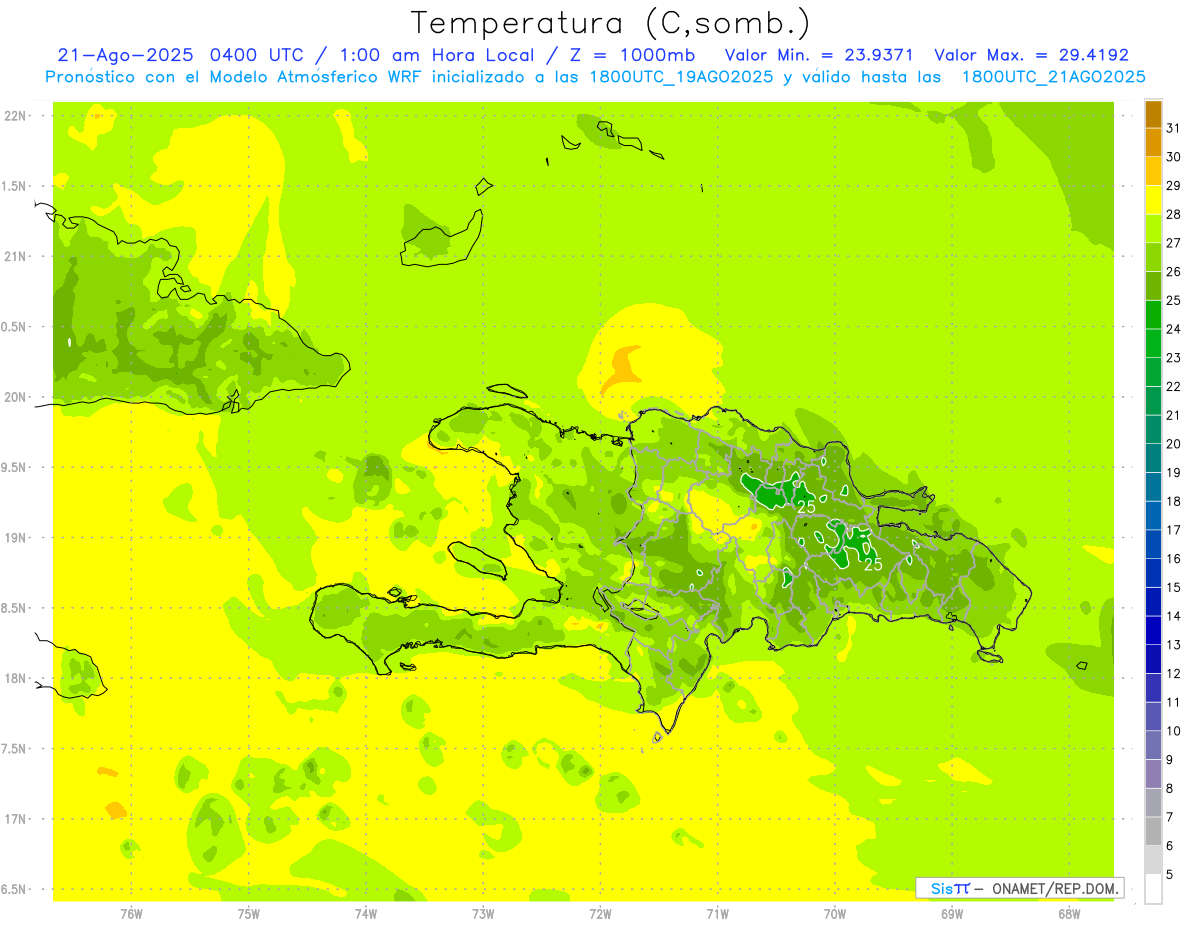Click the '68W' longitude axis label
Viewport: 1200px width, 927px height.
[1069, 914]
